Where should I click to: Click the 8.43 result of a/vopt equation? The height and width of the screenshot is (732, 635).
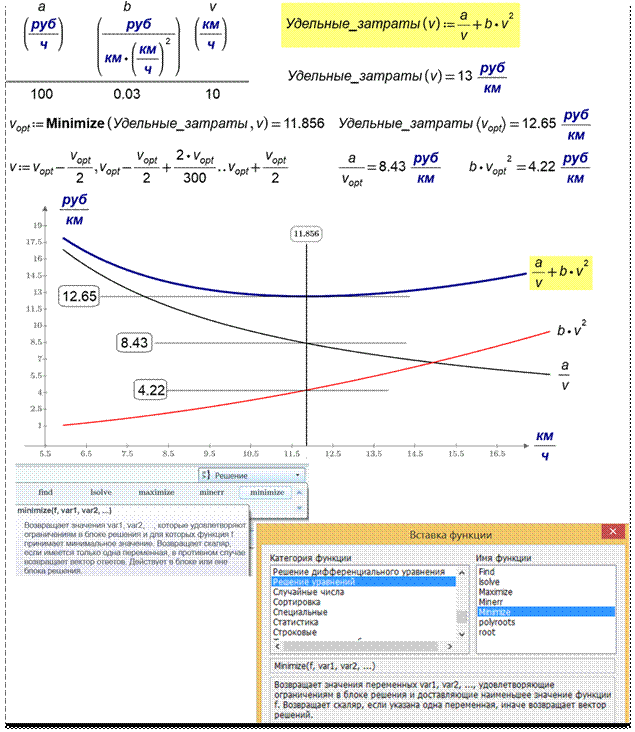pos(392,167)
